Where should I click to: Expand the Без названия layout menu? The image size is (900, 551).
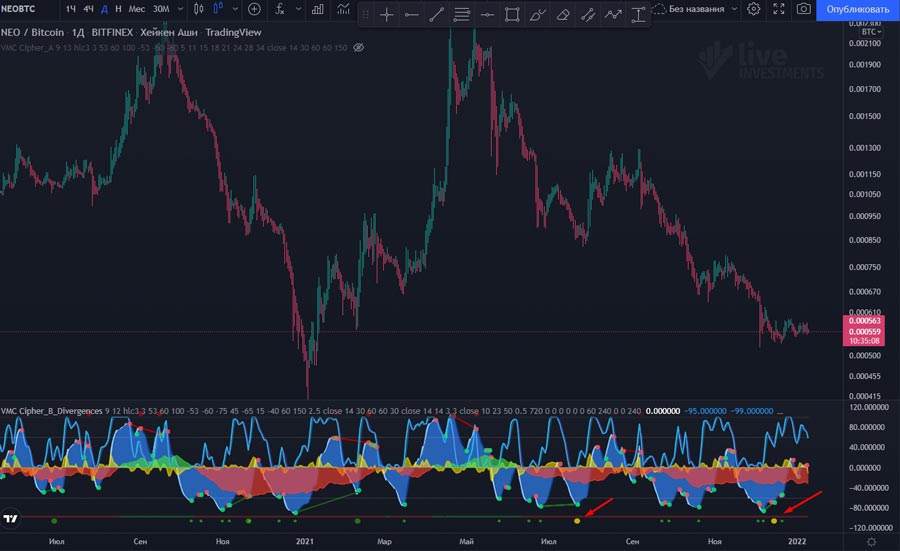pyautogui.click(x=735, y=9)
